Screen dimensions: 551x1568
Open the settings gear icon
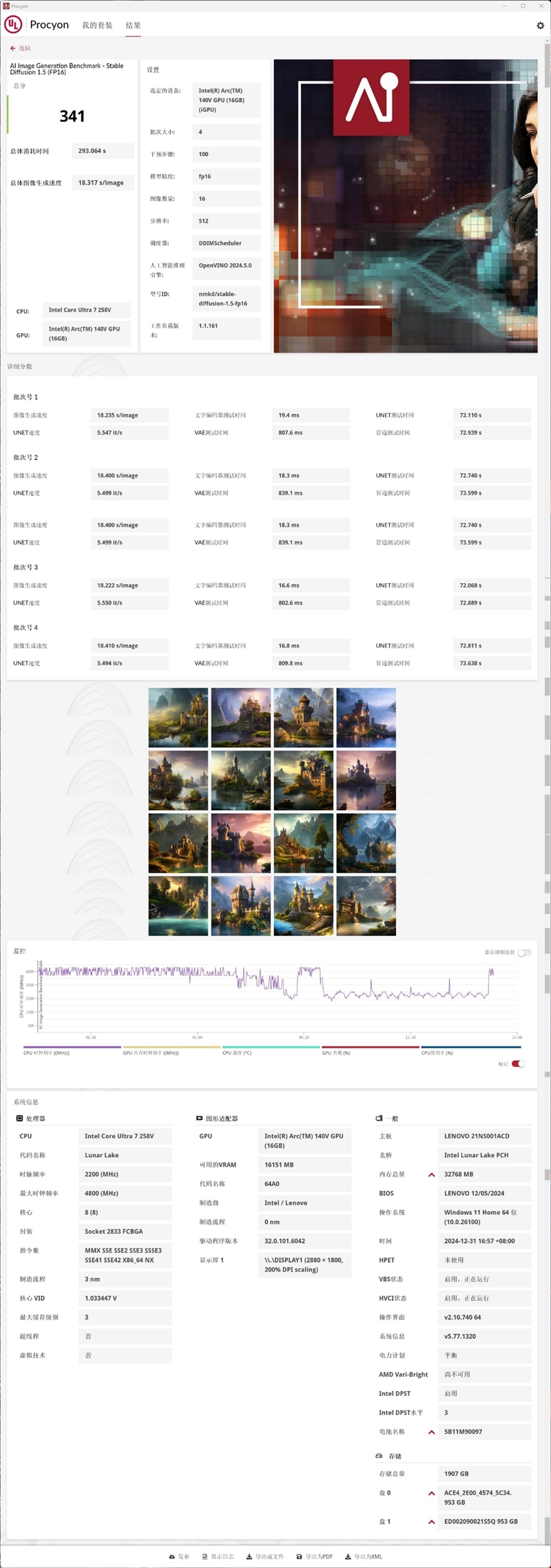540,25
